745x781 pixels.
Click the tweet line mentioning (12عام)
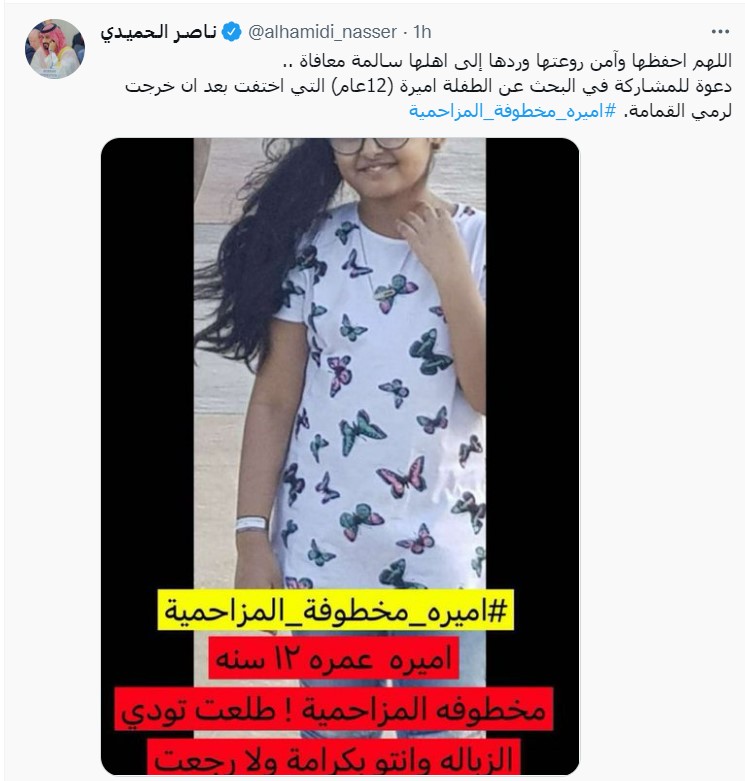[428, 86]
